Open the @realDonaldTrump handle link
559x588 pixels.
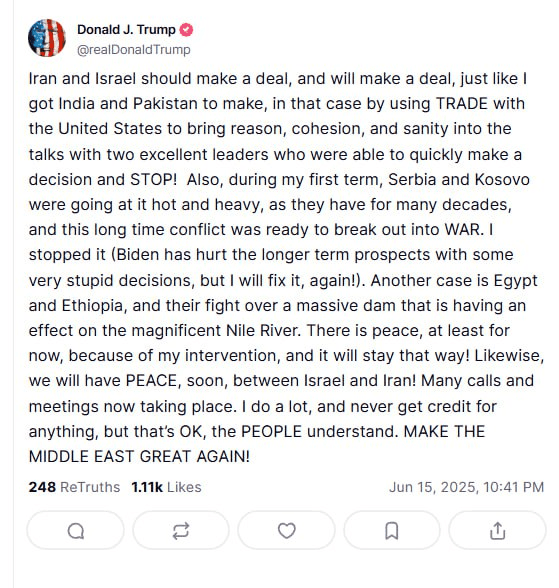[x=133, y=50]
